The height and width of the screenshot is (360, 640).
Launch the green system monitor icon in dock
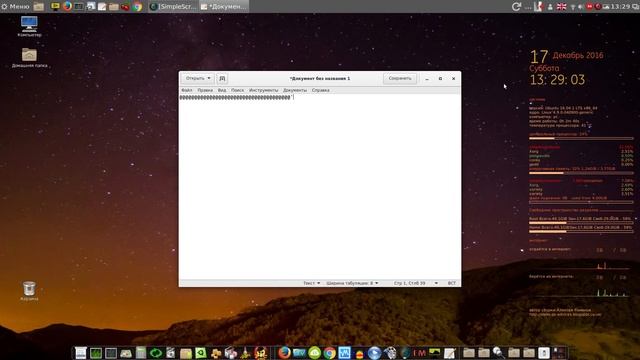coord(96,353)
